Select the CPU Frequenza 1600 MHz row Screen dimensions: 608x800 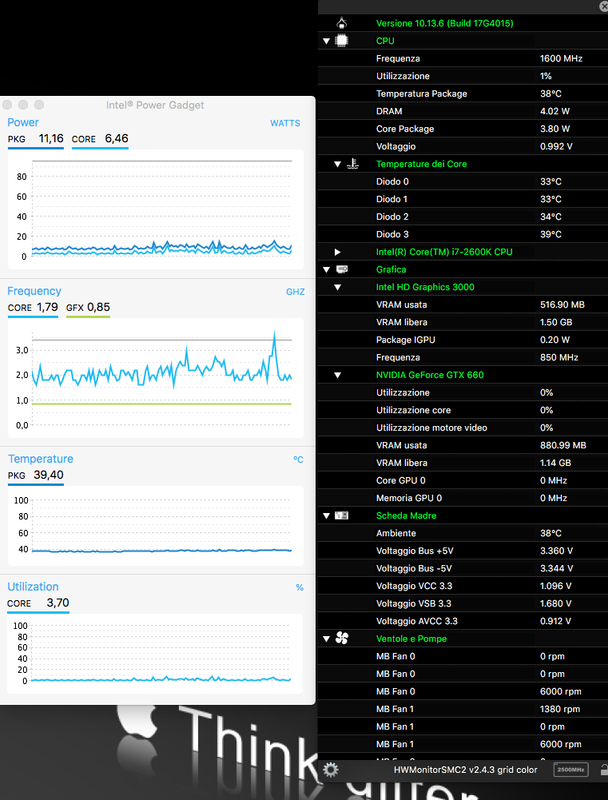(x=463, y=58)
